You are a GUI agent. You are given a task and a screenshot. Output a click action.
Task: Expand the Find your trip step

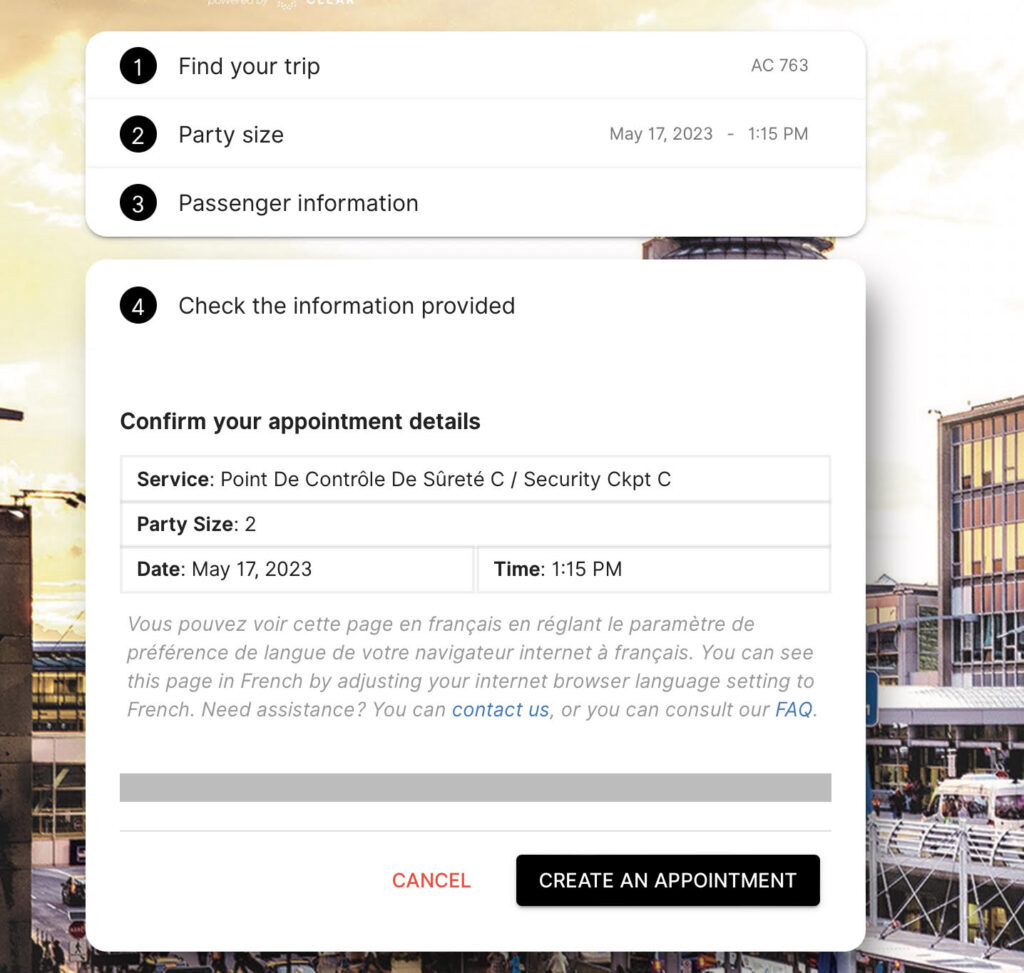[x=249, y=66]
